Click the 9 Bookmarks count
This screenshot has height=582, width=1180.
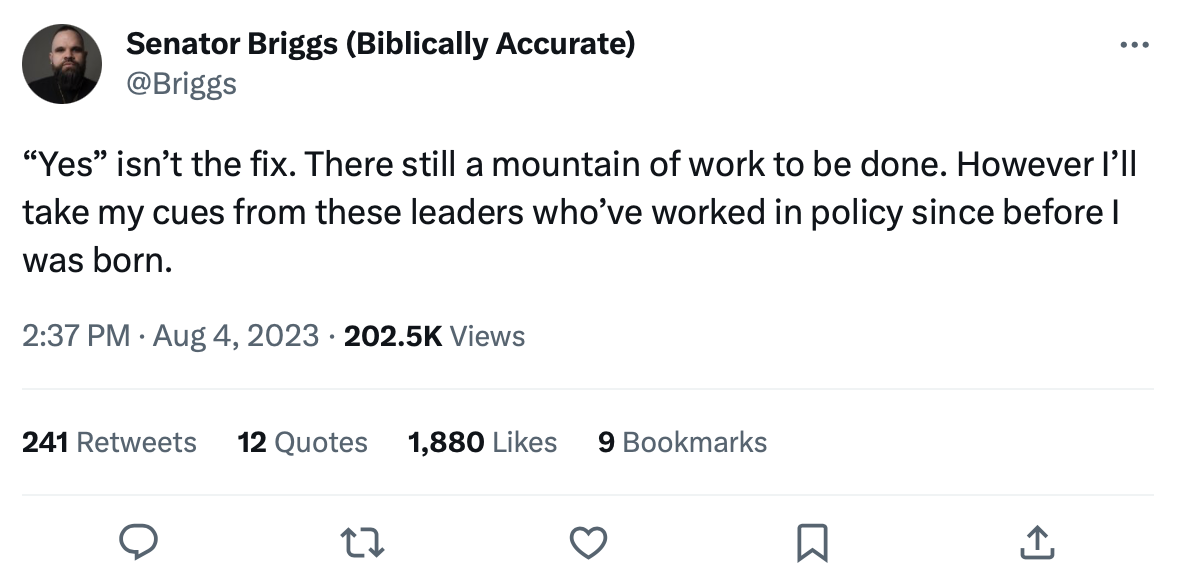(x=682, y=442)
